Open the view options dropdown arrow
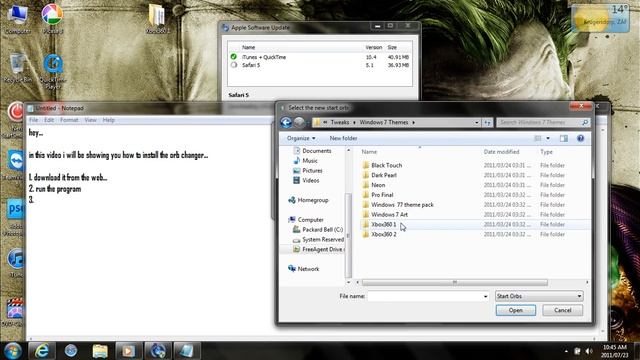 click(548, 138)
